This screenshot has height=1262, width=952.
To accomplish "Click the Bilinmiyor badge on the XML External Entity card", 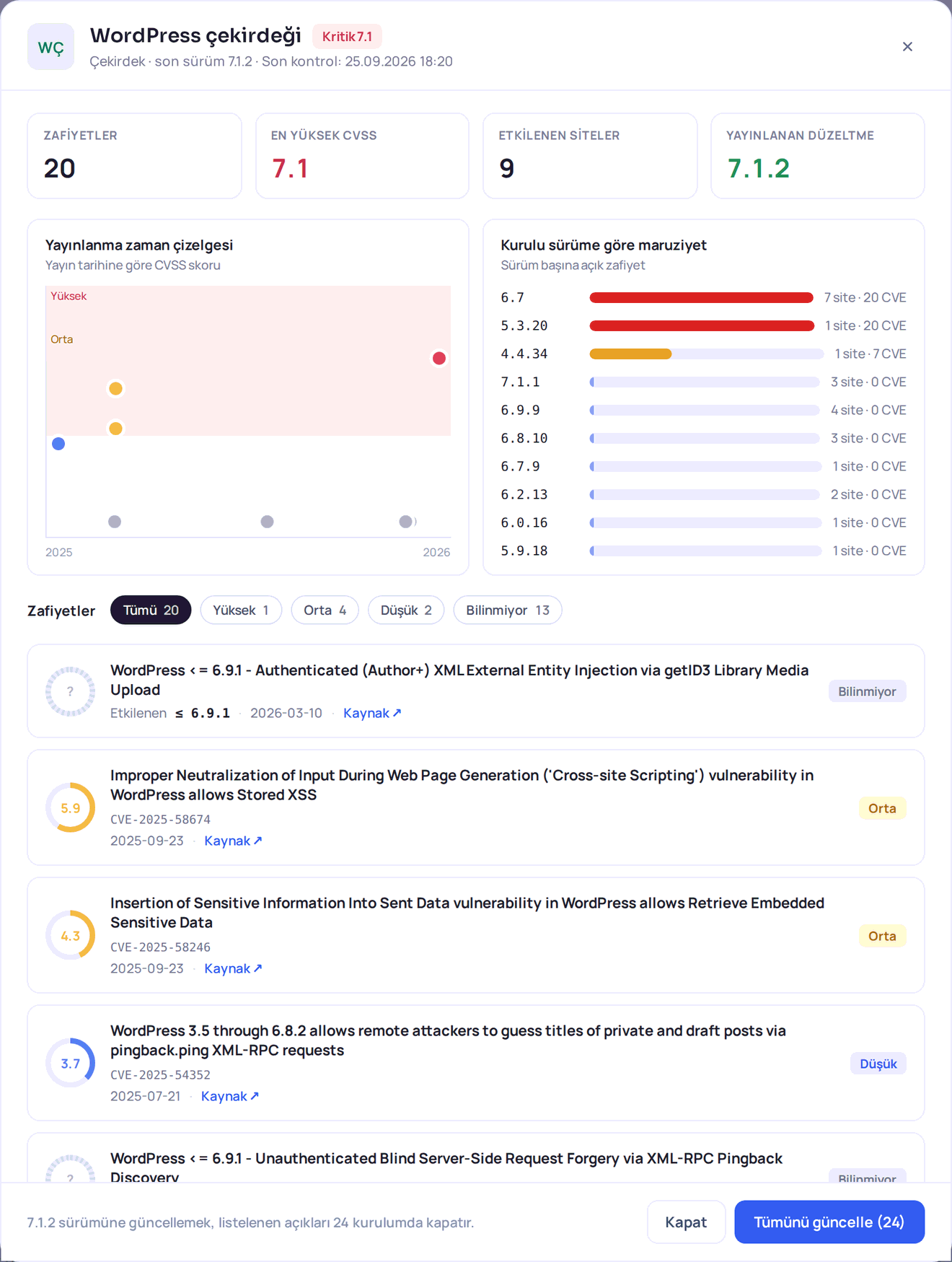I will pos(867,691).
